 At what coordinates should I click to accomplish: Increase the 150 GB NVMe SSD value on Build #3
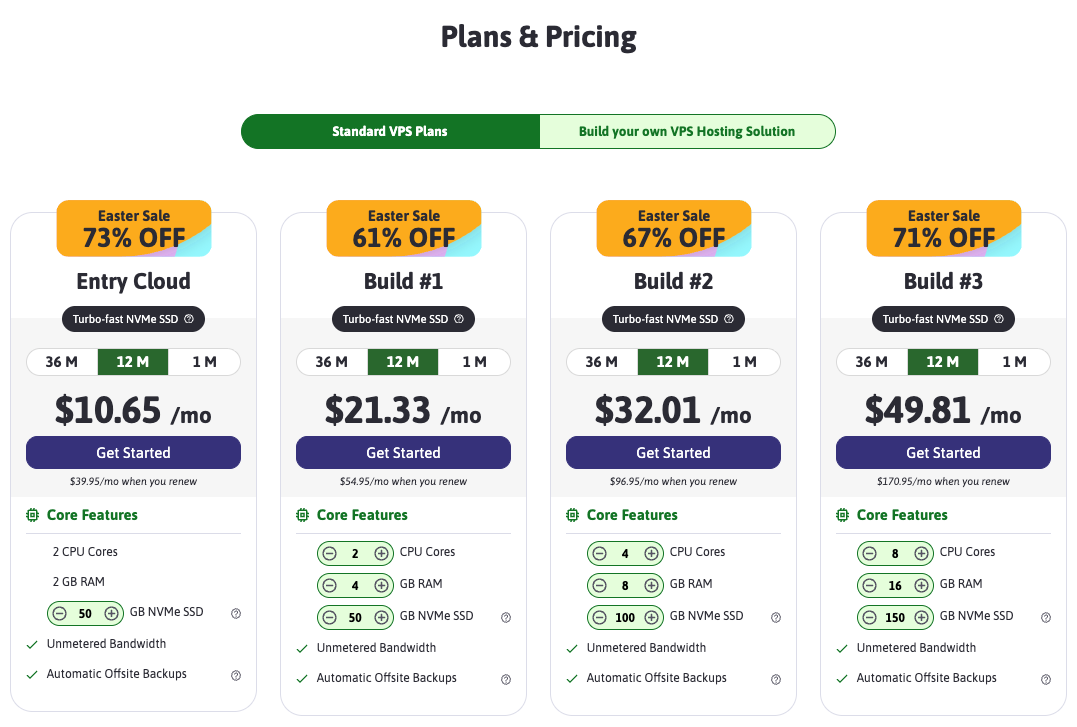point(922,617)
